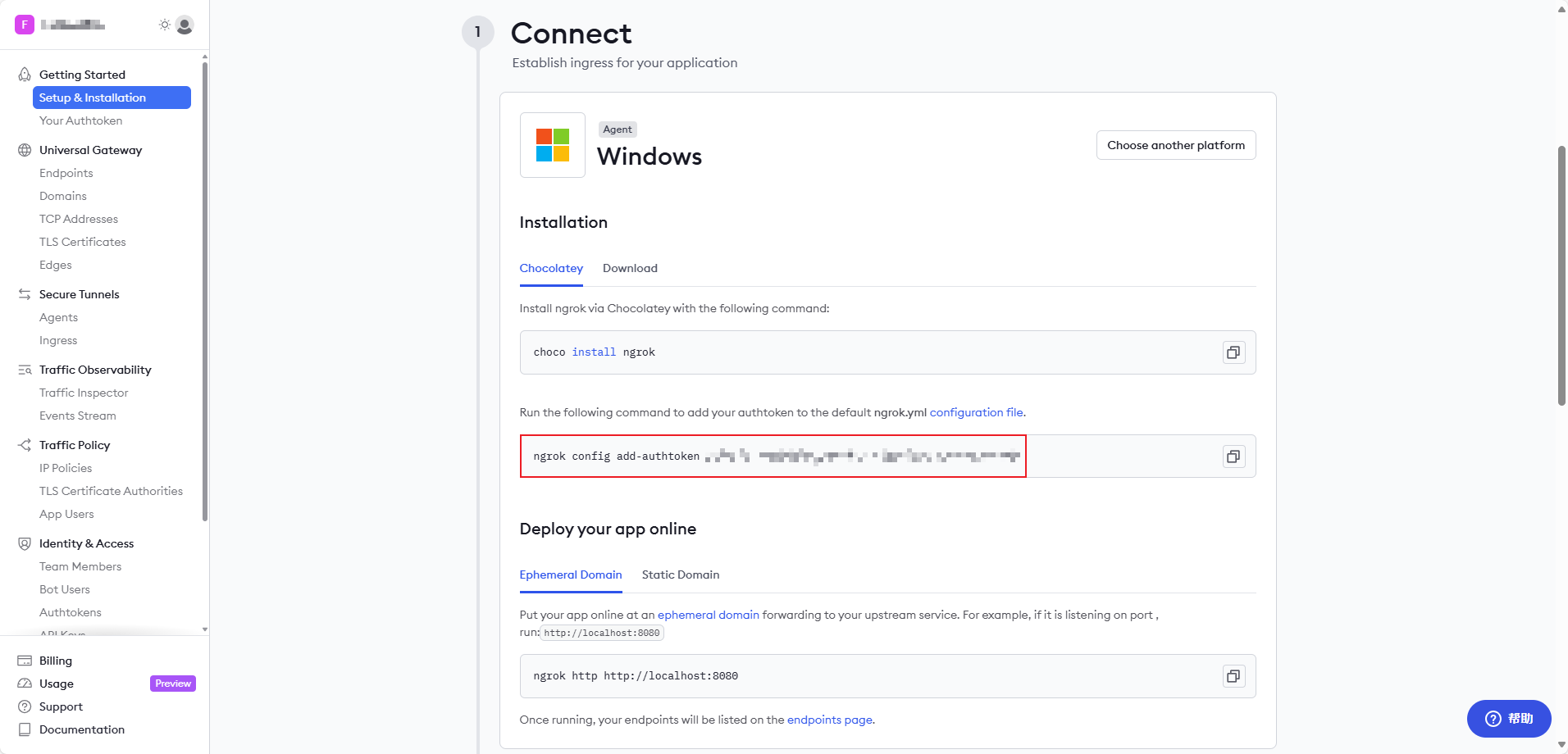Viewport: 1568px width, 754px height.
Task: Switch to the Static Domain tab
Action: click(680, 575)
